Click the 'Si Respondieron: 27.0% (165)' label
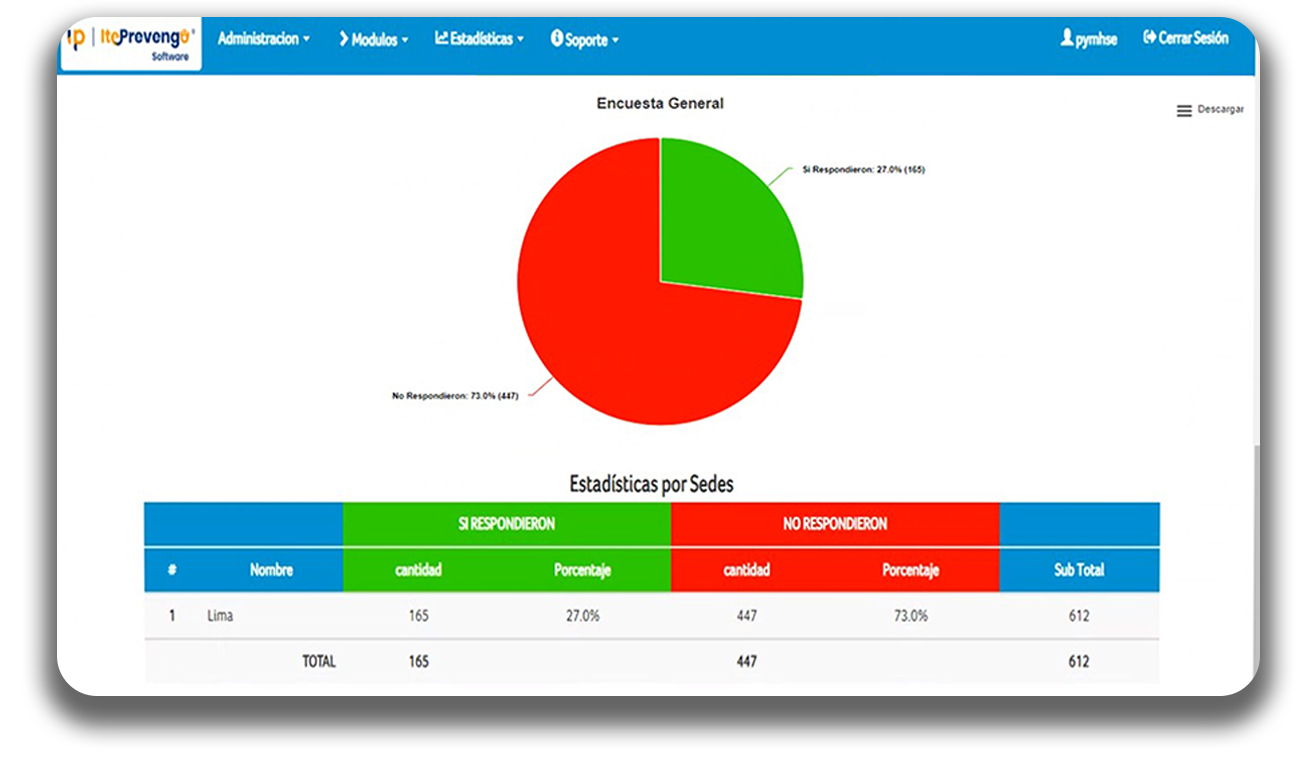Viewport: 1316px width, 768px height. point(864,170)
